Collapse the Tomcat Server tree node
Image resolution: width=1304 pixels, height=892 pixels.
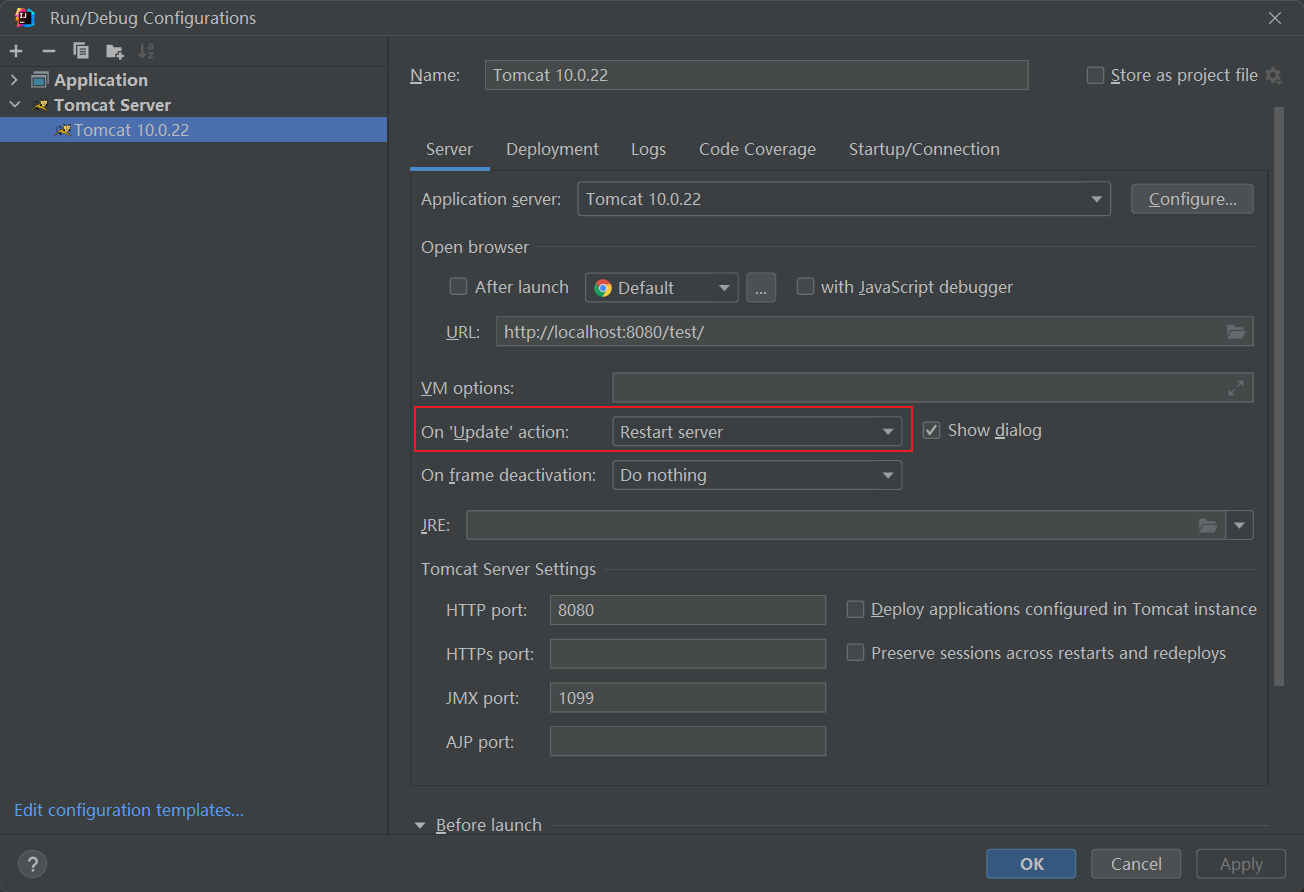point(14,105)
